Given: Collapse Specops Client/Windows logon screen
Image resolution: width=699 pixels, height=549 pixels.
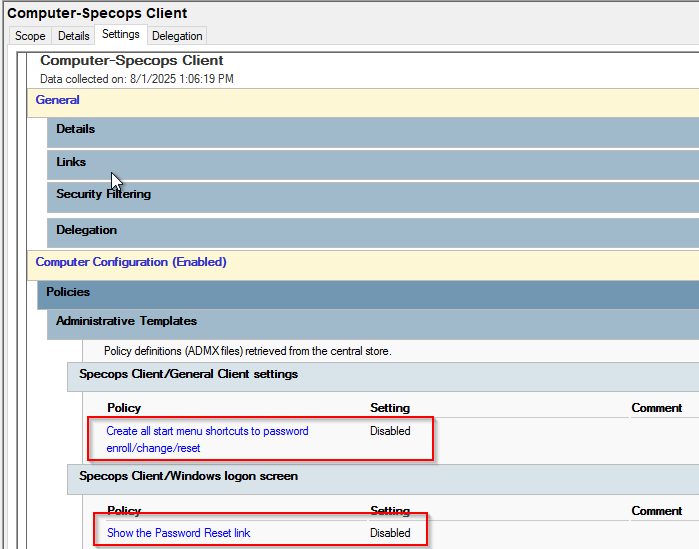Looking at the screenshot, I should click(383, 479).
